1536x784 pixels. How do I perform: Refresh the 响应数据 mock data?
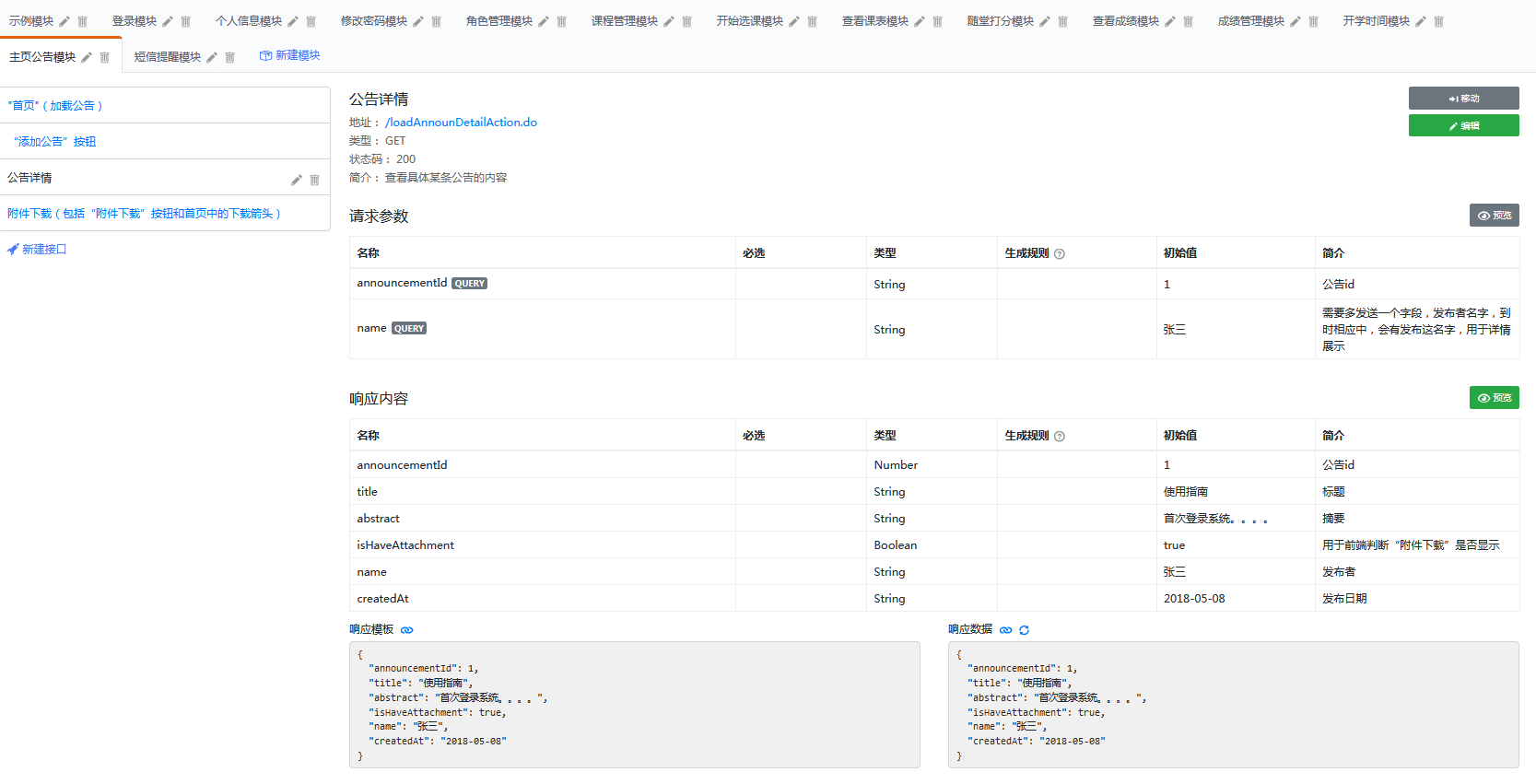pos(1025,630)
